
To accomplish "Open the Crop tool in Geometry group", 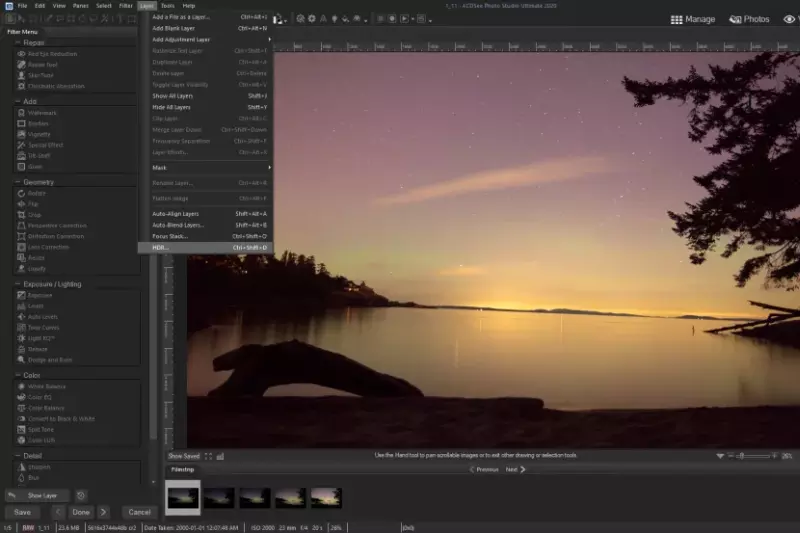I will pyautogui.click(x=36, y=215).
